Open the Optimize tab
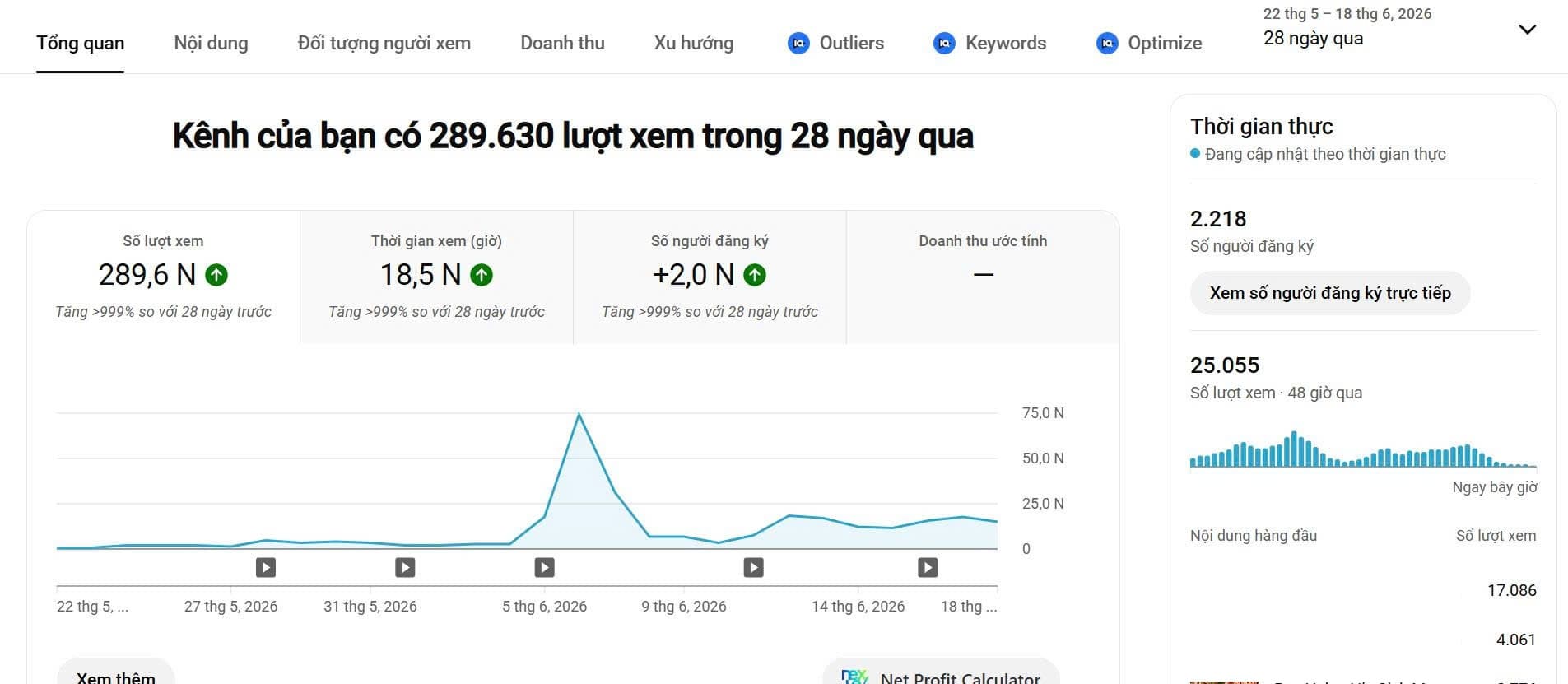Screen dimensions: 1568x684 pyautogui.click(x=1149, y=43)
